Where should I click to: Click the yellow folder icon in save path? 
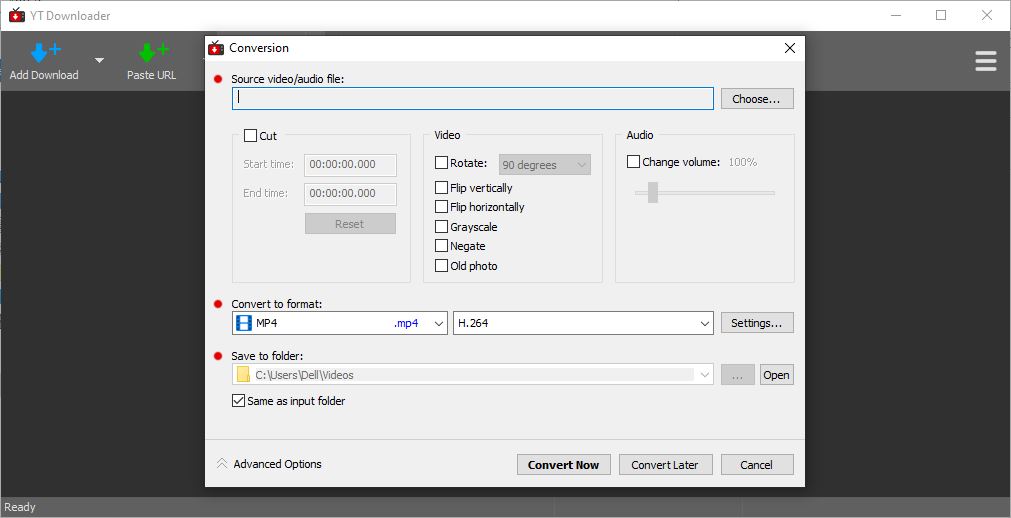click(243, 375)
